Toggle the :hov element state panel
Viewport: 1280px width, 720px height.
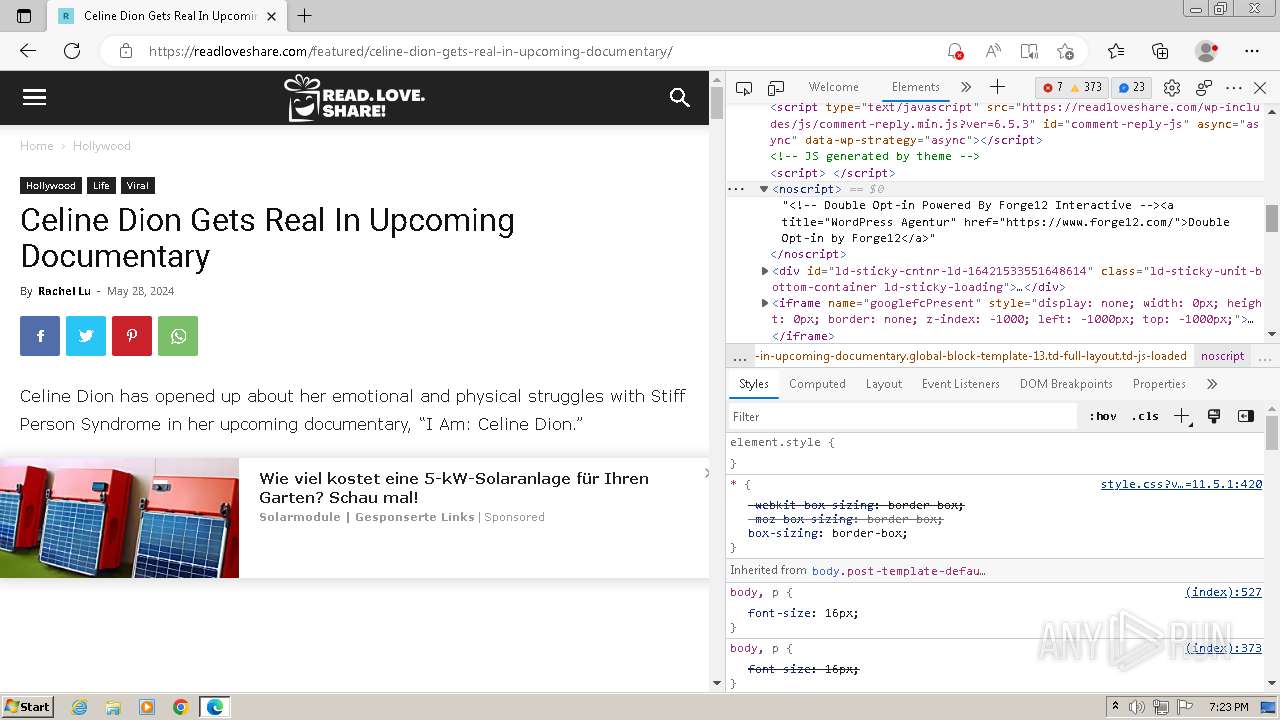pos(1103,417)
